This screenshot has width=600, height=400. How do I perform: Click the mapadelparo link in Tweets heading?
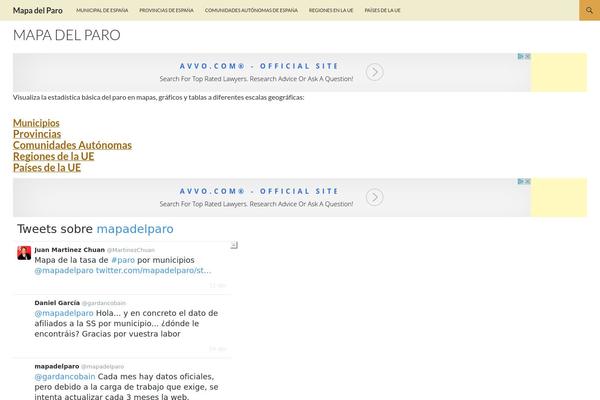click(135, 229)
